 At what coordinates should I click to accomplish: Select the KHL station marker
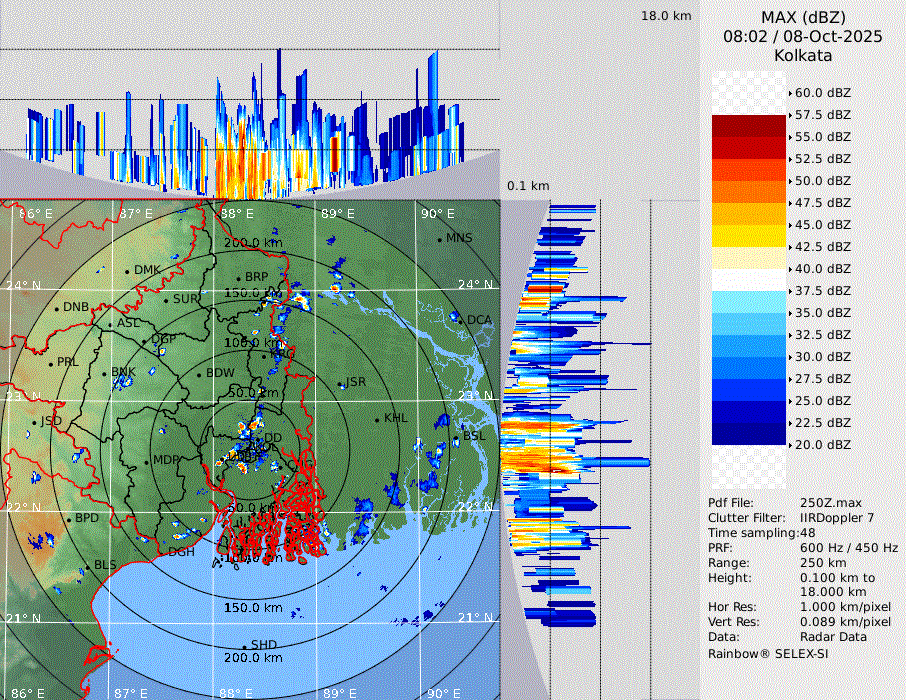pyautogui.click(x=377, y=419)
